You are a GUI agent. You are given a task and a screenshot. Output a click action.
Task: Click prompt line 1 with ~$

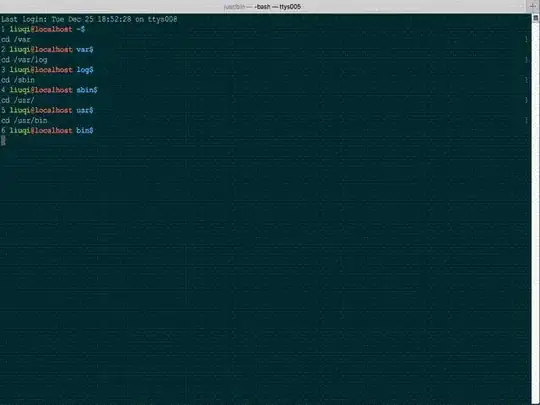click(x=43, y=29)
